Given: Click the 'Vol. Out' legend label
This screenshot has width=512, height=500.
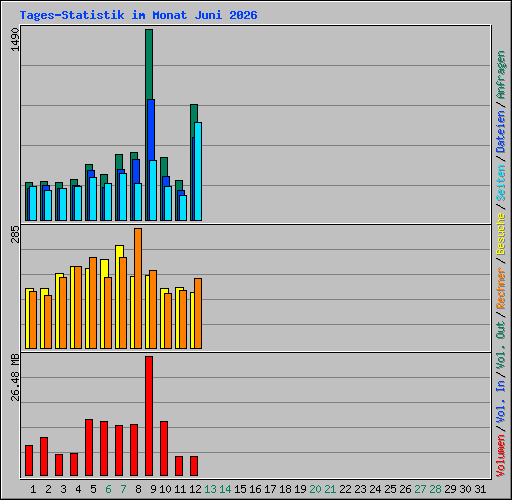Looking at the screenshot, I should [x=501, y=345].
